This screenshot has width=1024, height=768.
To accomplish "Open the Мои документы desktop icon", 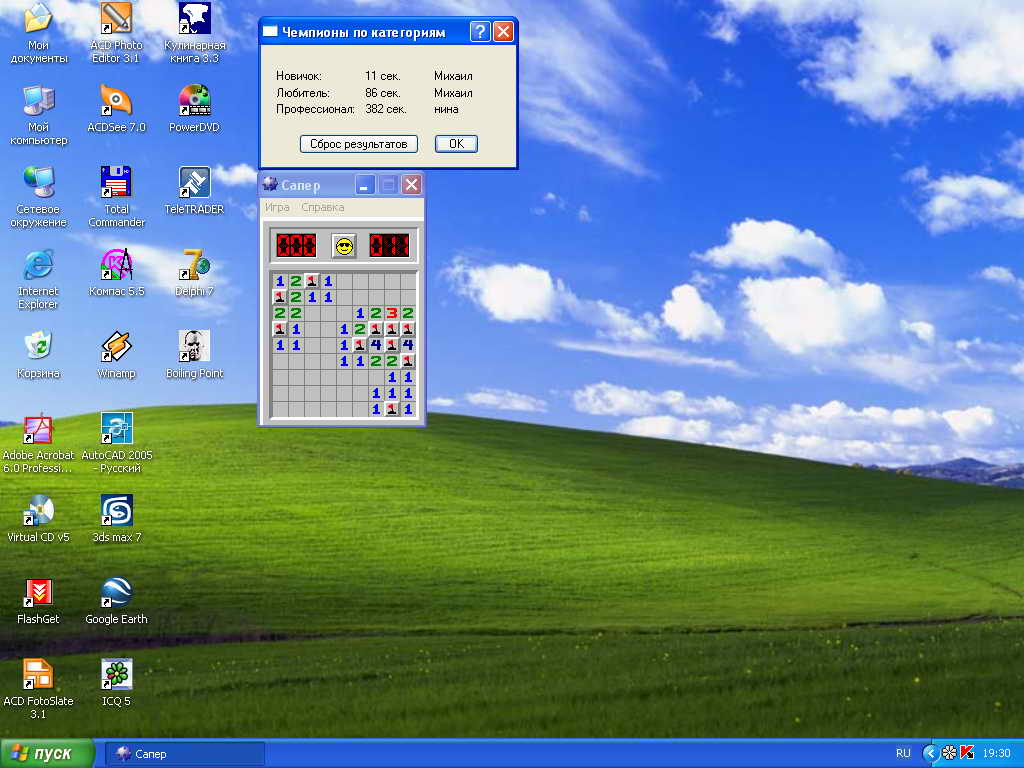I will [39, 34].
